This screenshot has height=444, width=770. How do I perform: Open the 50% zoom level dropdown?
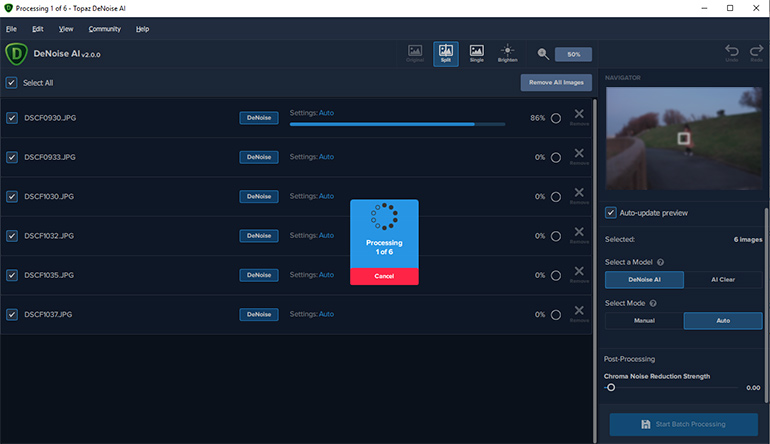pyautogui.click(x=573, y=55)
